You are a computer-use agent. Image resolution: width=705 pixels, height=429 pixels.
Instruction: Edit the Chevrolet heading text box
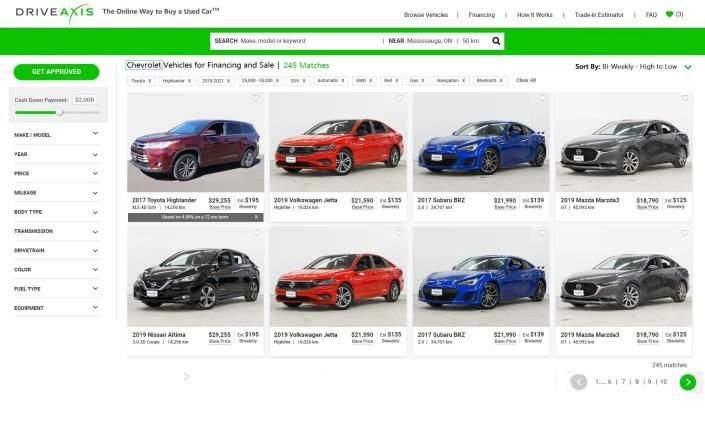[x=143, y=65]
